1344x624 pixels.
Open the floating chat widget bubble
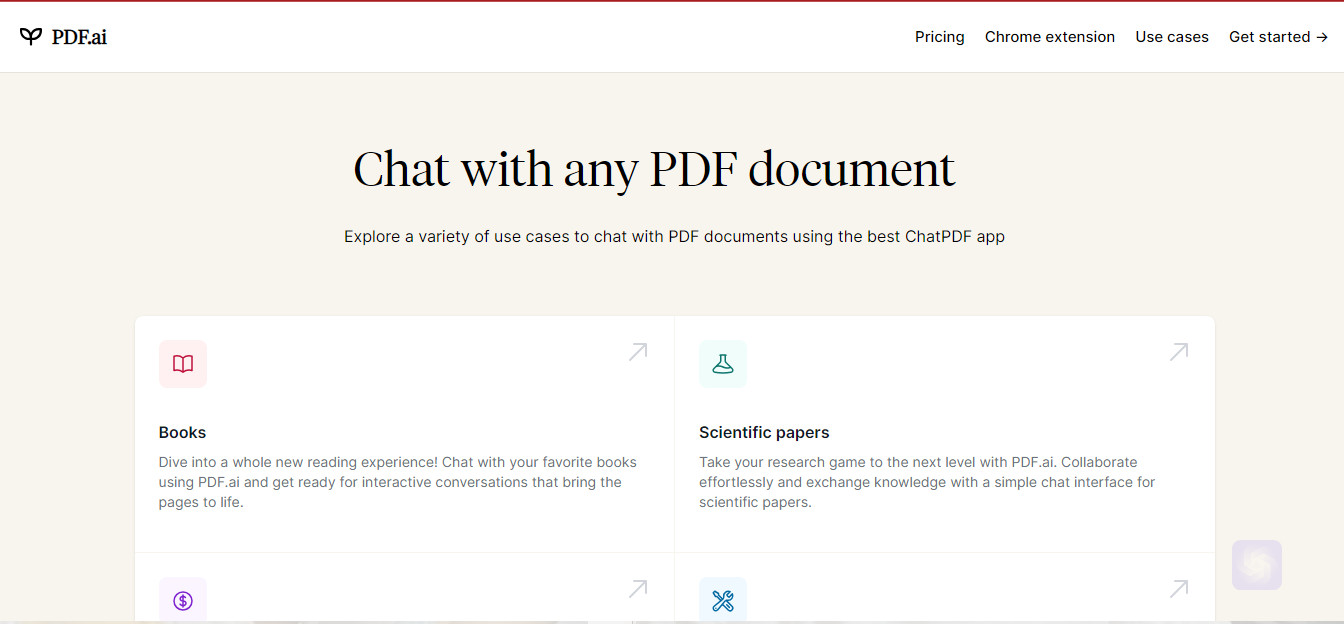coord(1257,565)
